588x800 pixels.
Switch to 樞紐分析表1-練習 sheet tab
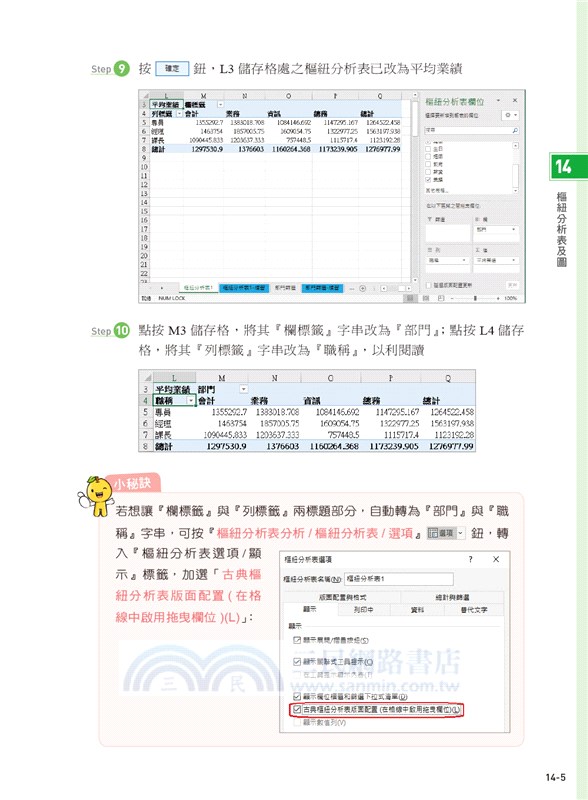tap(244, 288)
